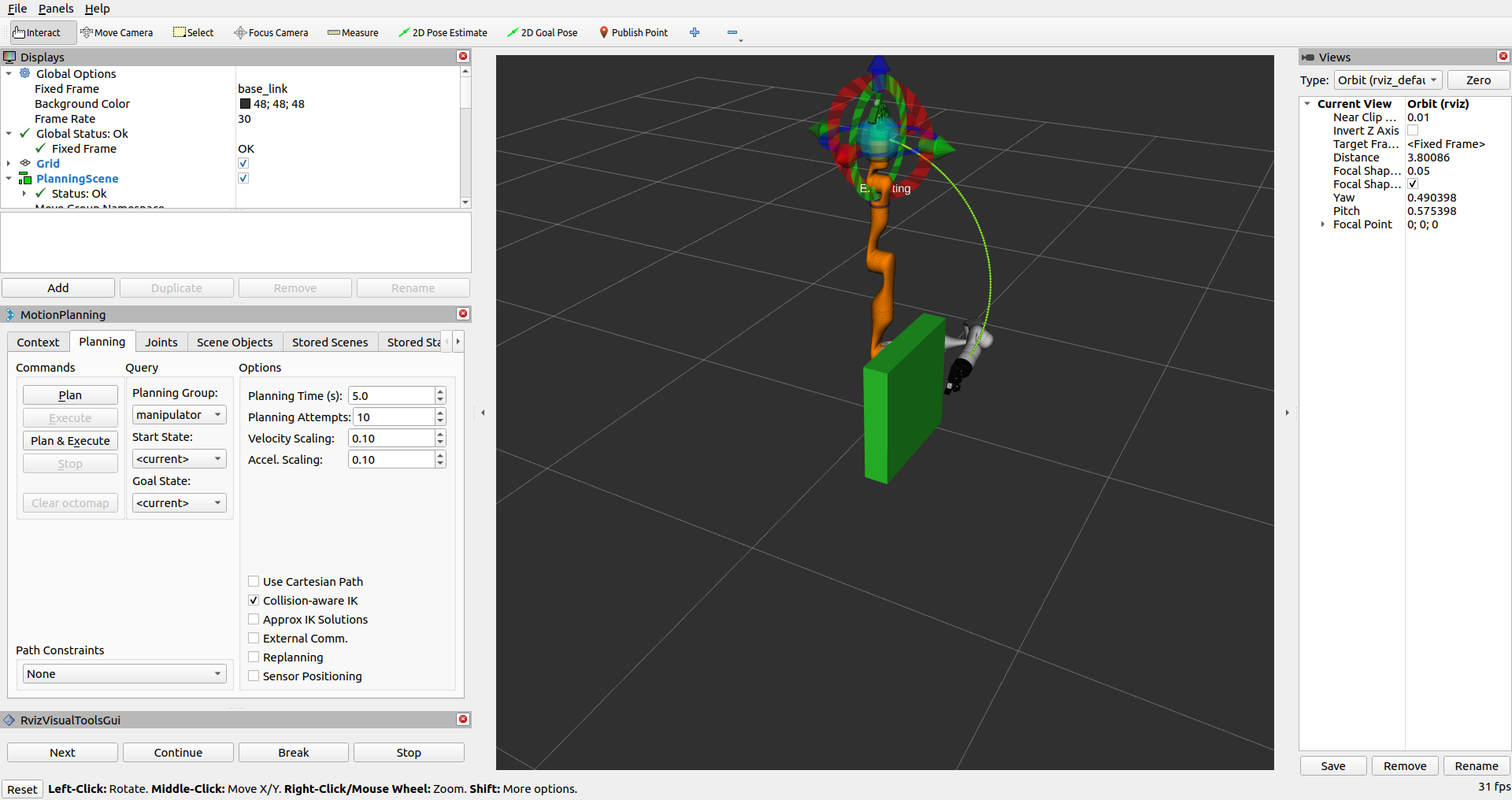This screenshot has width=1512, height=800.
Task: Collapse the right side panel arrow
Action: [1287, 413]
